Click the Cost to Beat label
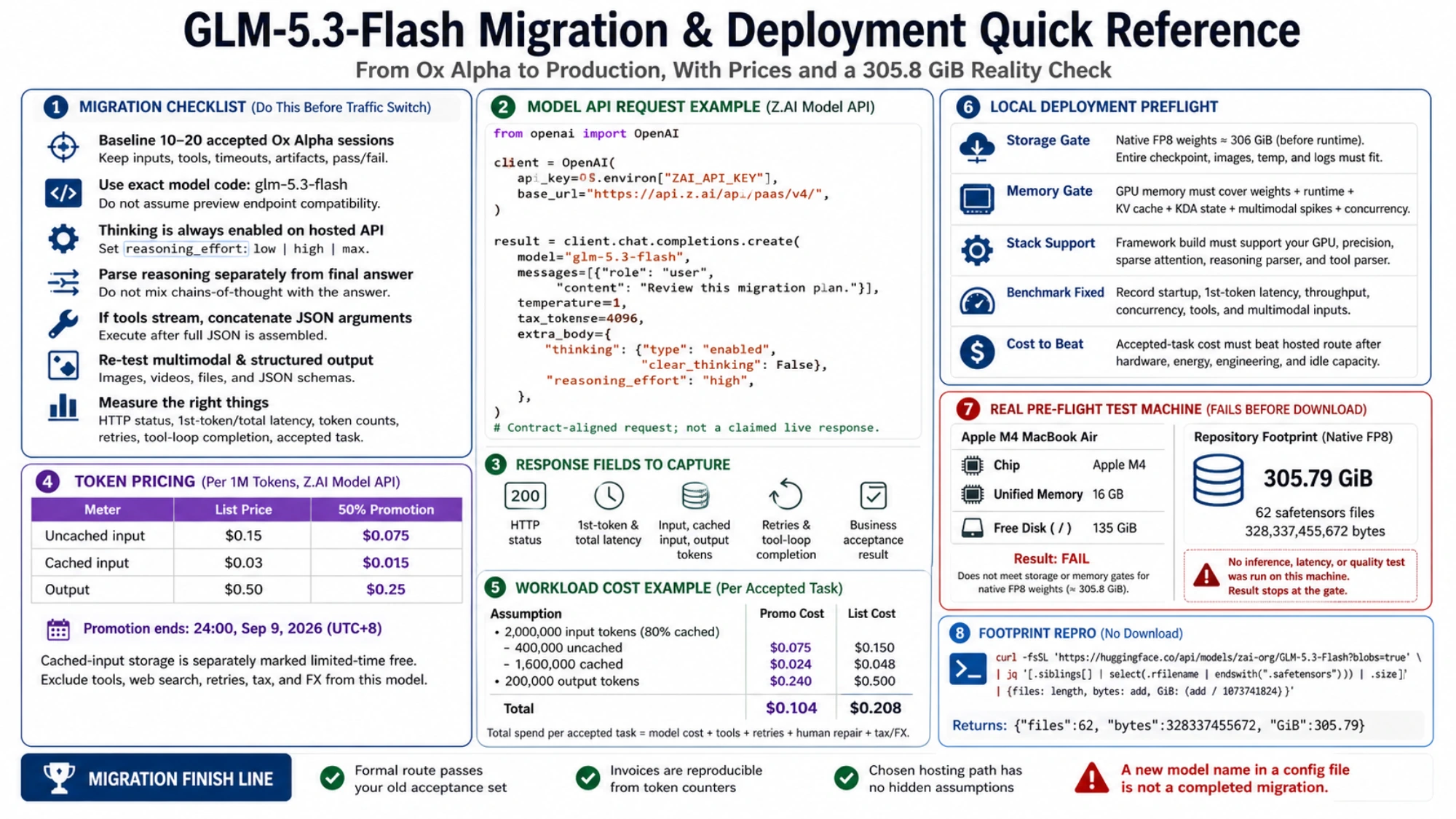1456x819 pixels. (1045, 344)
